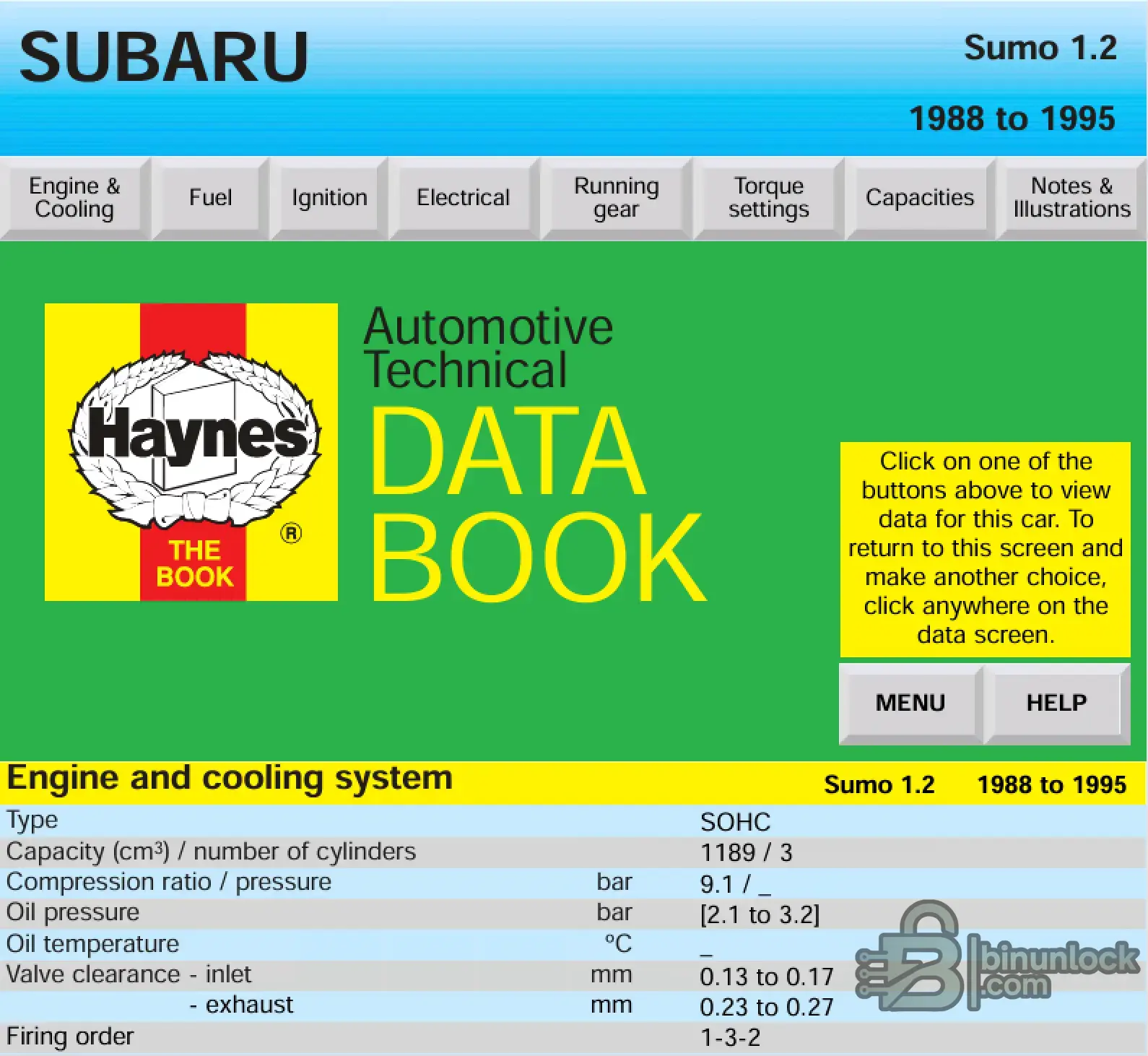Screen dimensions: 1148x1056
Task: Click the '1-3-2' firing order value
Action: (731, 1038)
